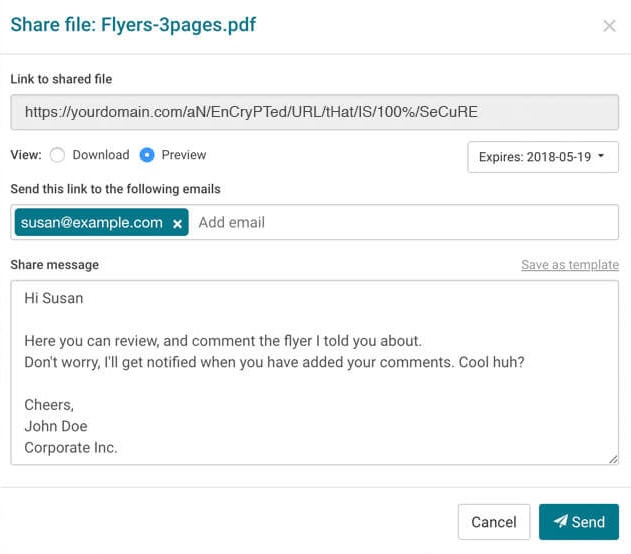
Task: Close the Share file dialog
Action: click(609, 26)
